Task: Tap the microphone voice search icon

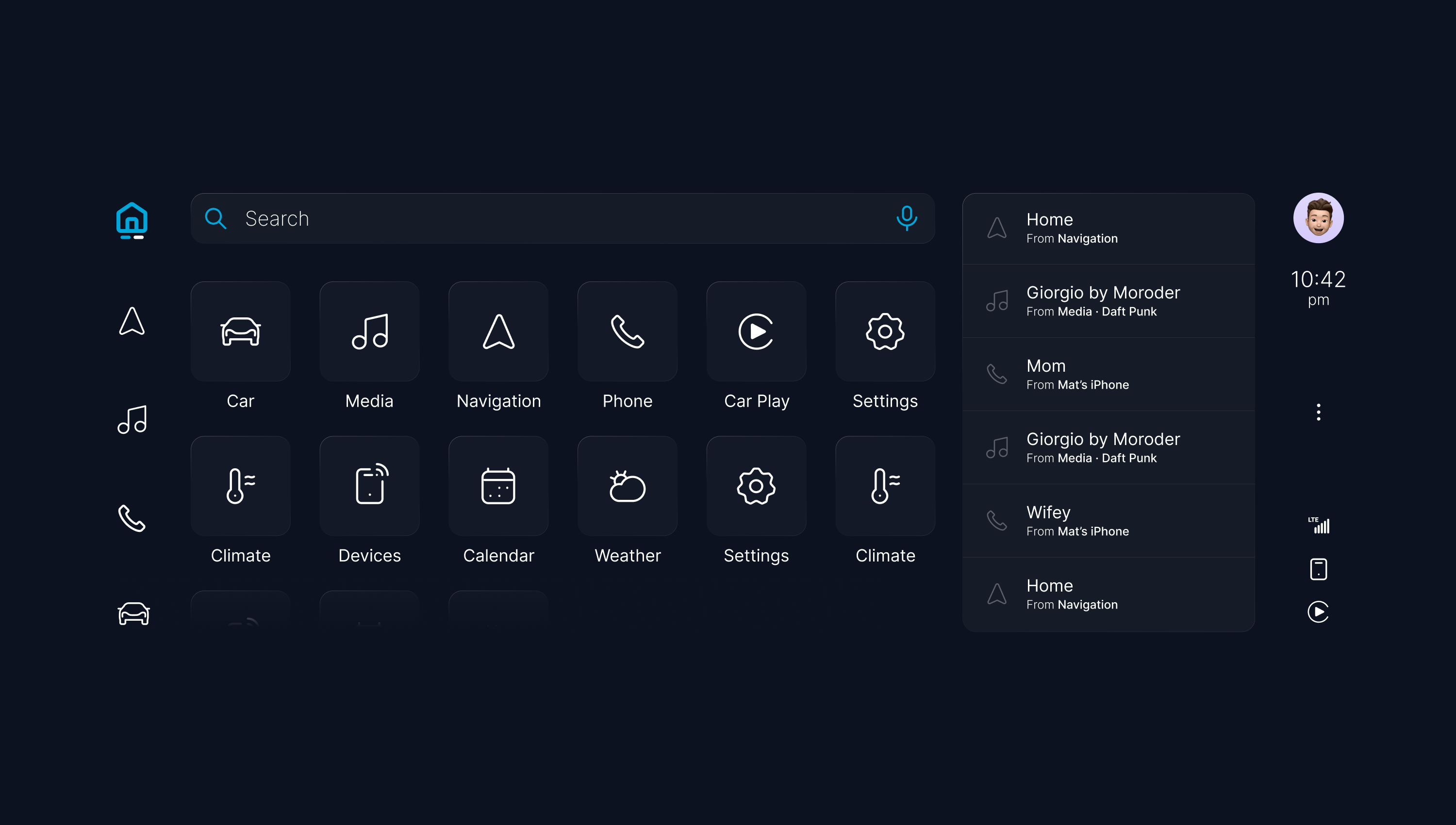Action: (x=907, y=218)
